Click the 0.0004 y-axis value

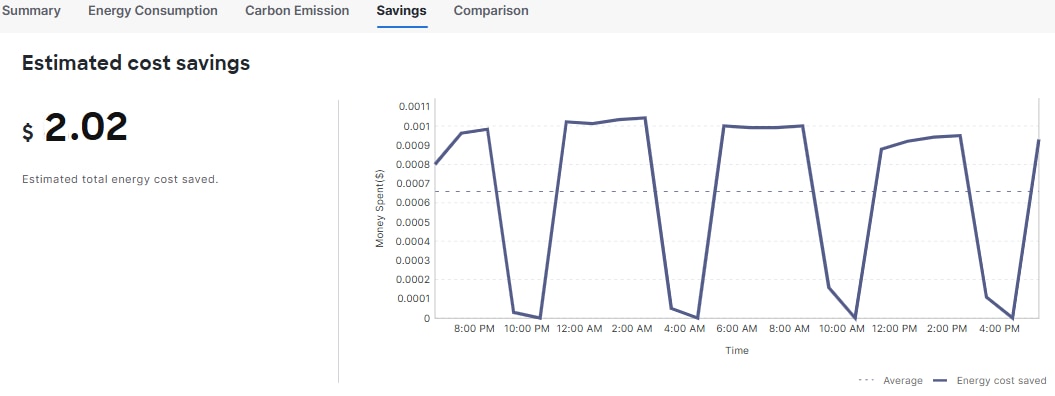pyautogui.click(x=414, y=241)
